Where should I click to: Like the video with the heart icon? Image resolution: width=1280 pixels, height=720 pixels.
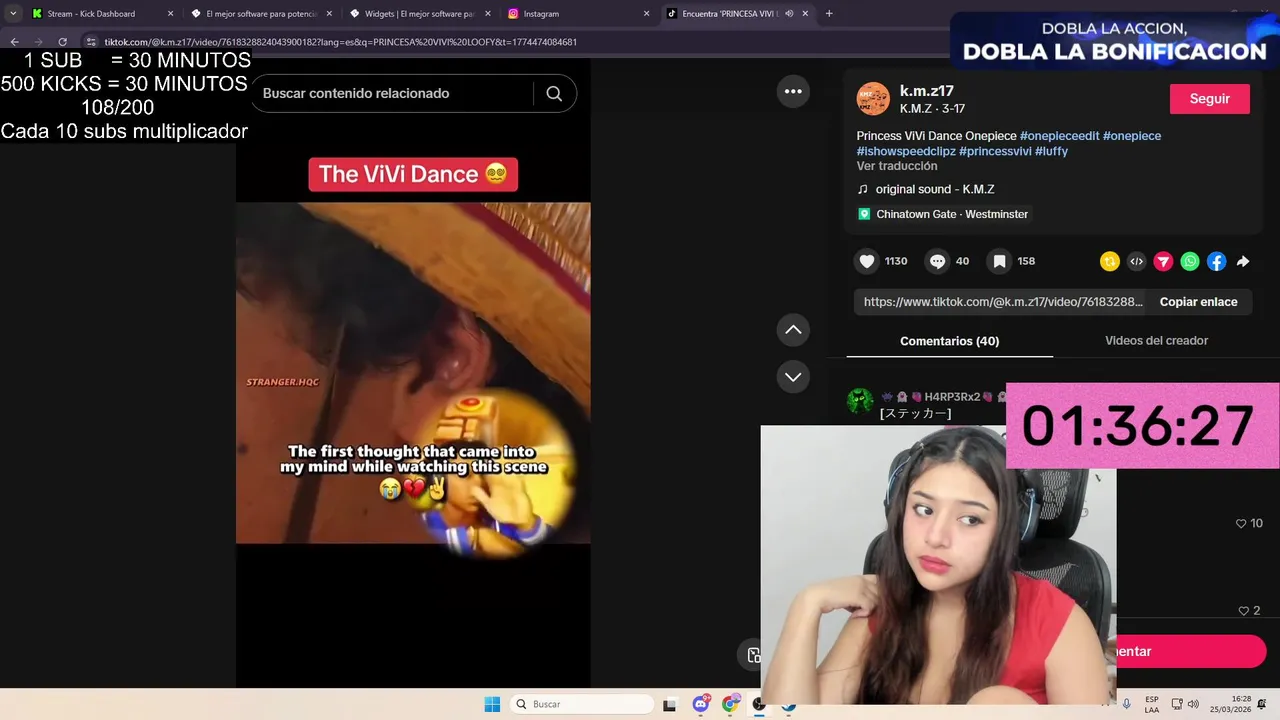coord(867,261)
